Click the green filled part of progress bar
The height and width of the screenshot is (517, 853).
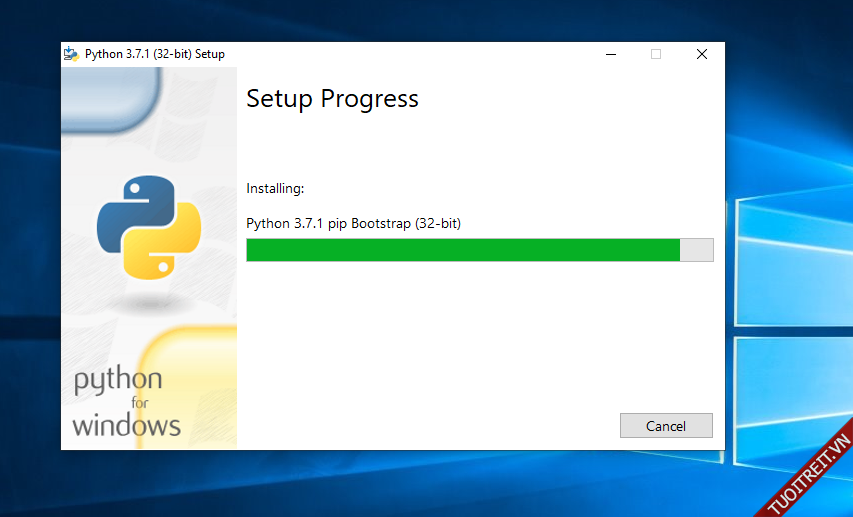462,250
